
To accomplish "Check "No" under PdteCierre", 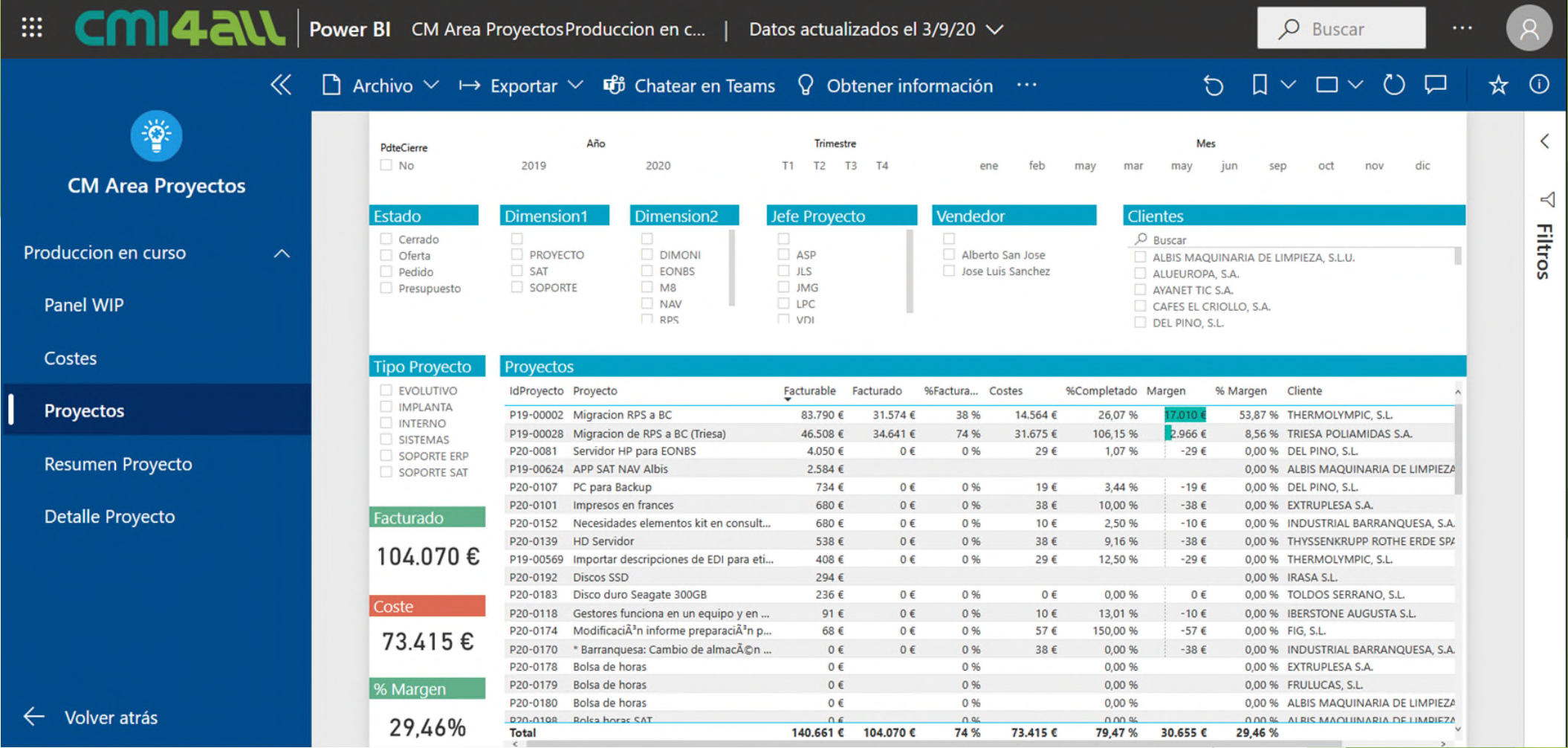I will (x=386, y=165).
